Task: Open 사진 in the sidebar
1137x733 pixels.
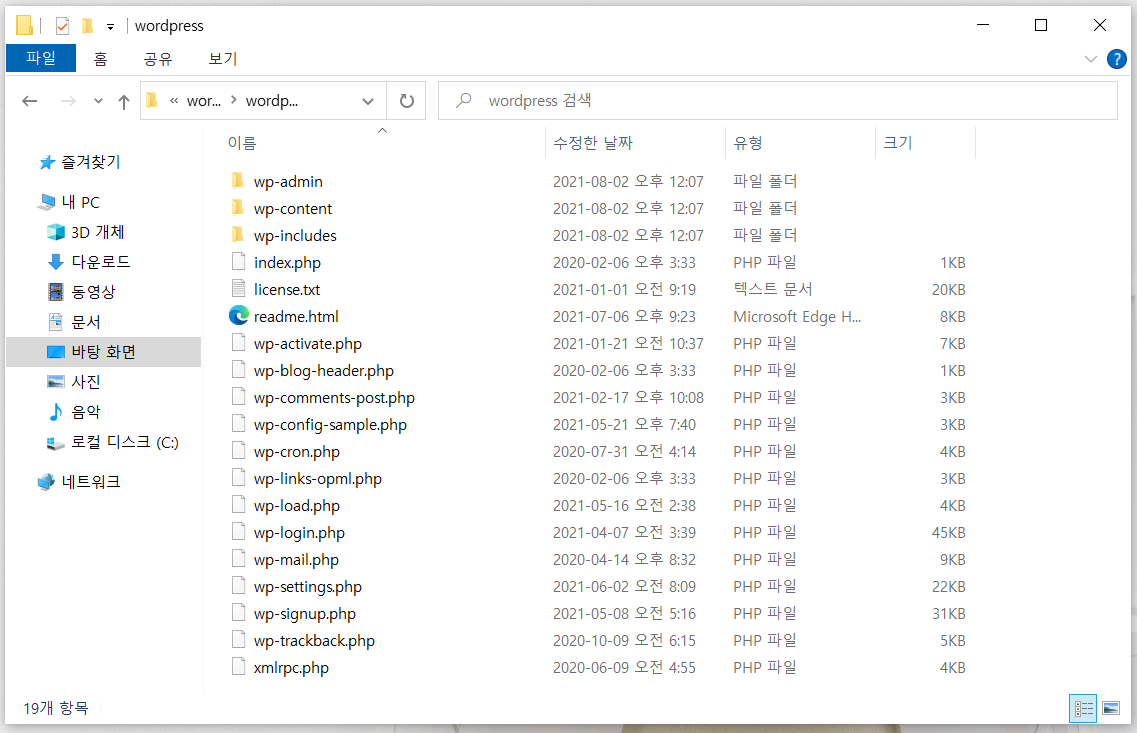Action: pos(86,381)
